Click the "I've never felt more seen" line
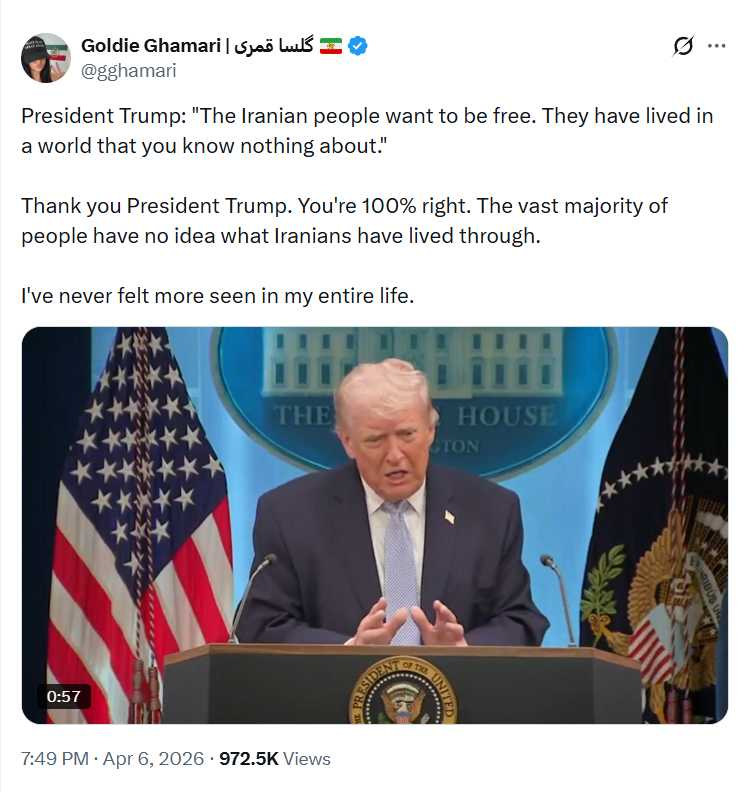 pyautogui.click(x=216, y=297)
